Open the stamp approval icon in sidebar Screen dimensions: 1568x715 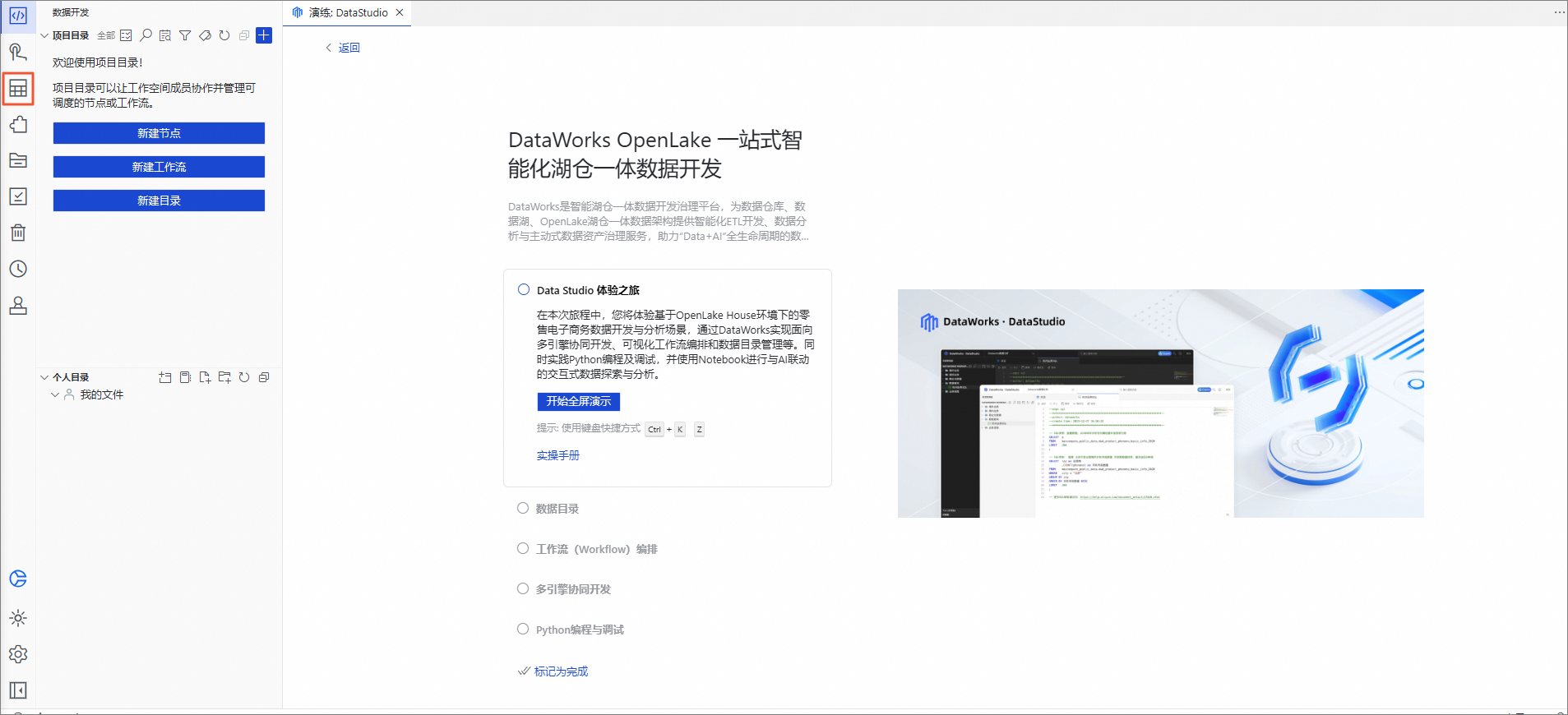pos(18,305)
